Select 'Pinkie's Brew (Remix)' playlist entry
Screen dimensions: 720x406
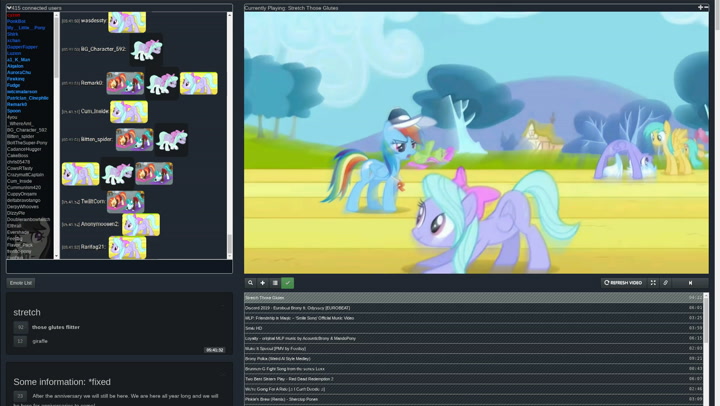[x=473, y=399]
